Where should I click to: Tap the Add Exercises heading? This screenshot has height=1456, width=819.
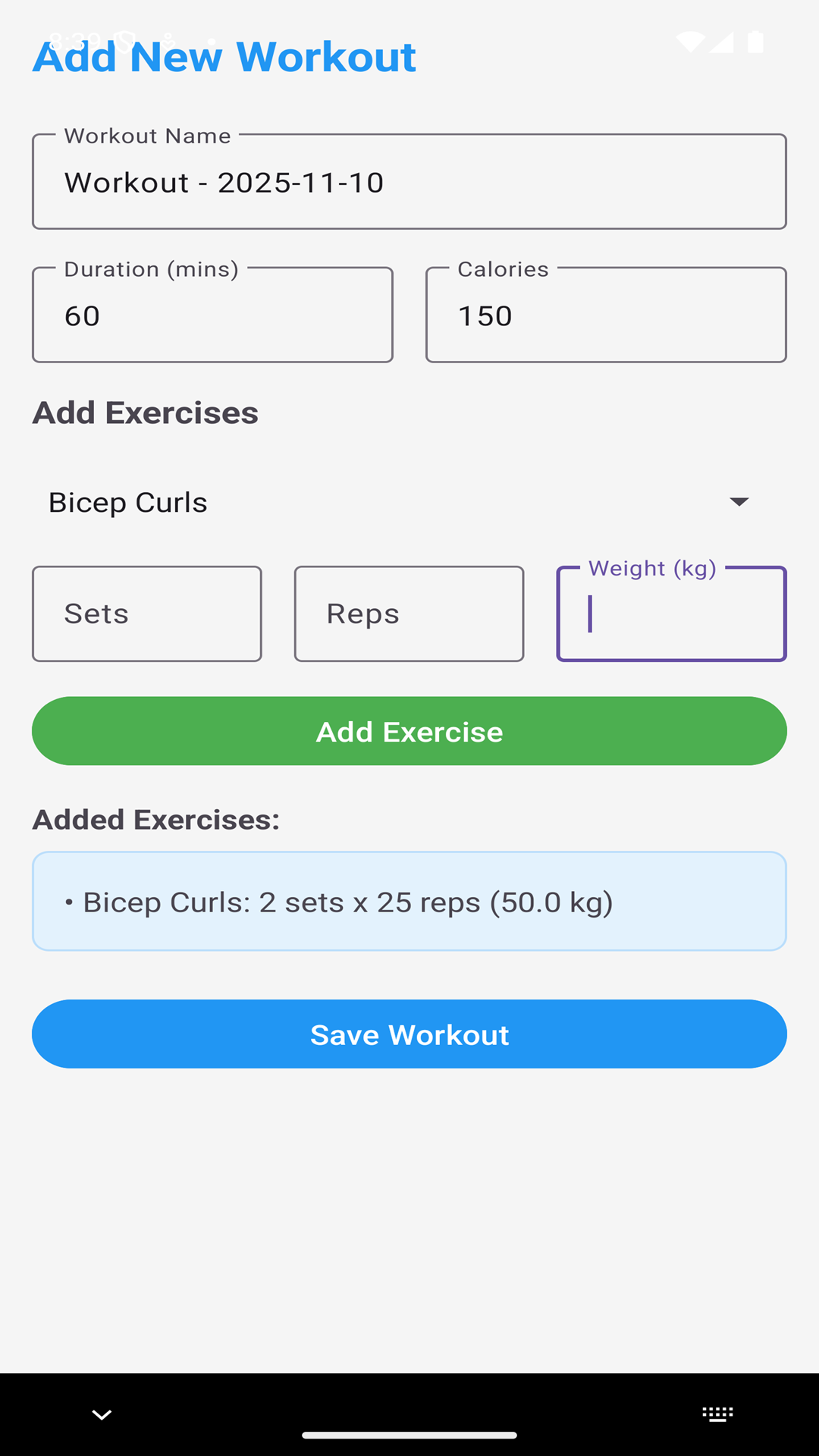146,413
